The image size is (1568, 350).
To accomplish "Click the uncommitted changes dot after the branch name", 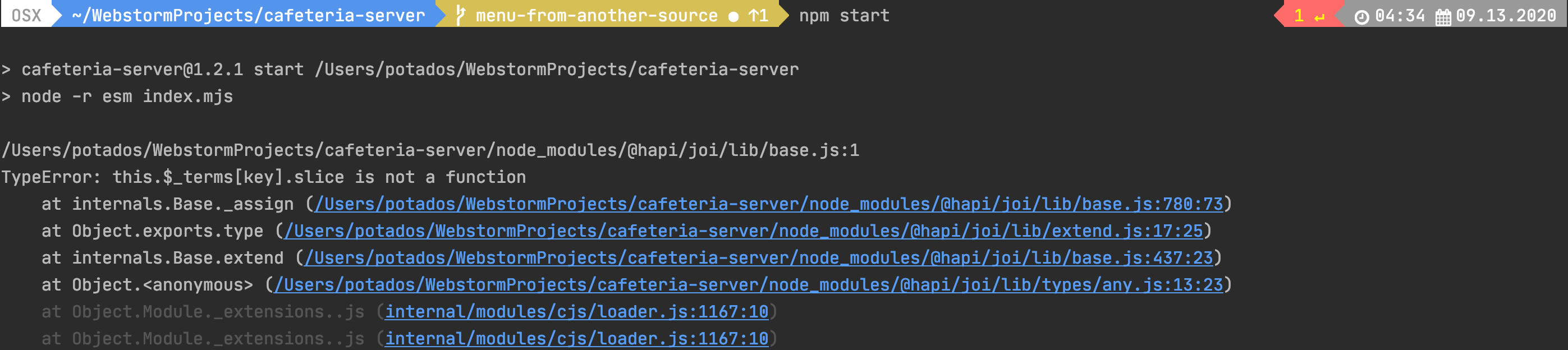I will (733, 16).
